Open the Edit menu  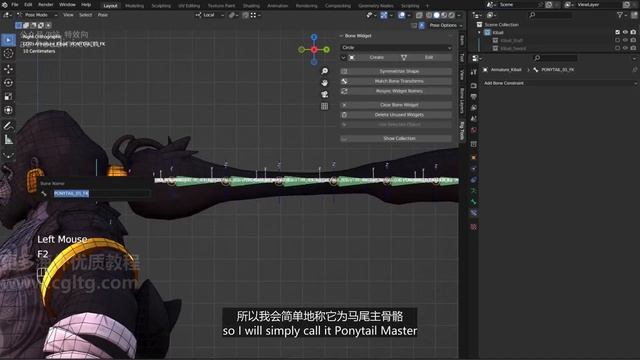(28, 5)
